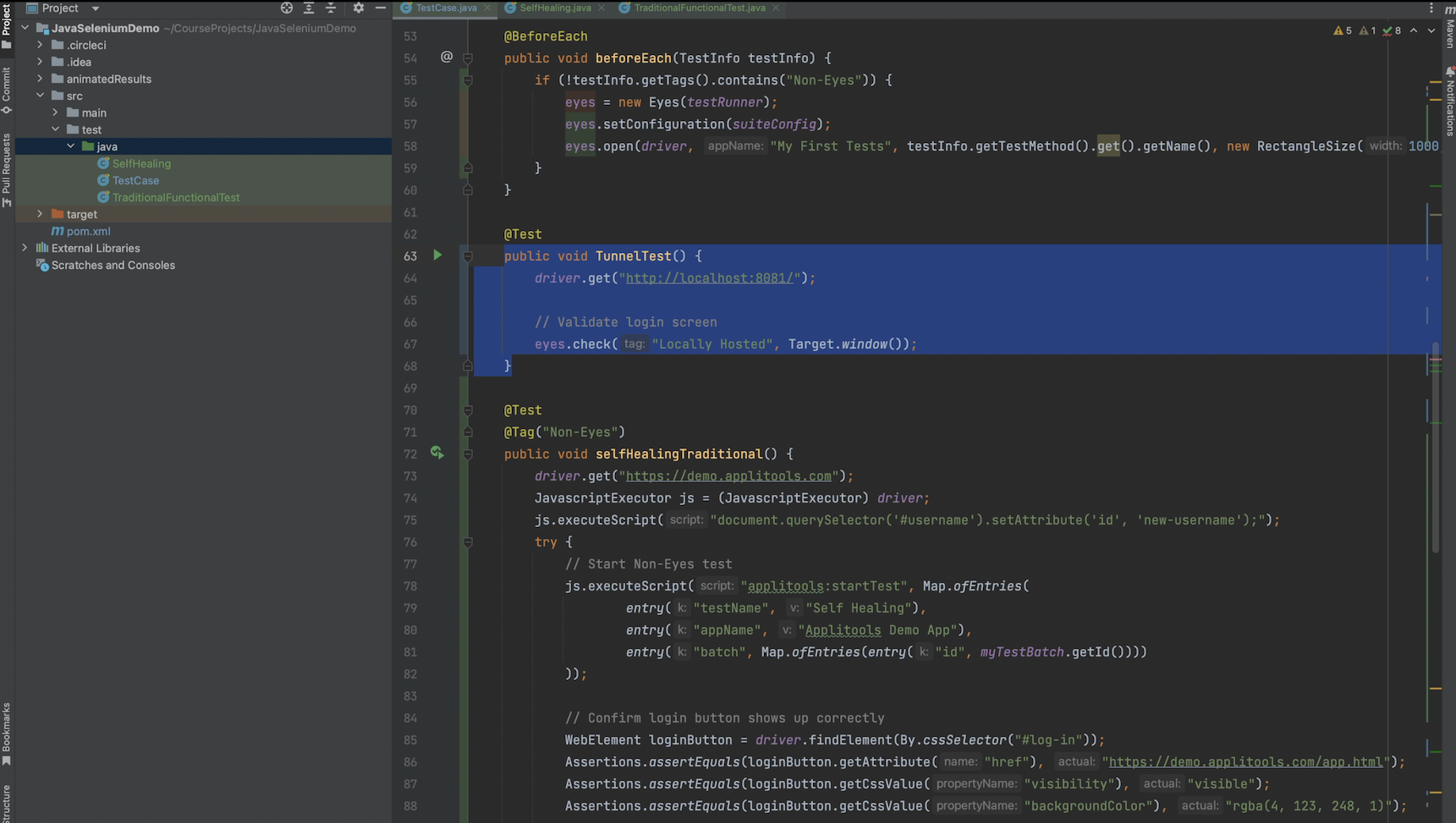Select pom.xml in project tree
The image size is (1456, 823).
coord(88,231)
